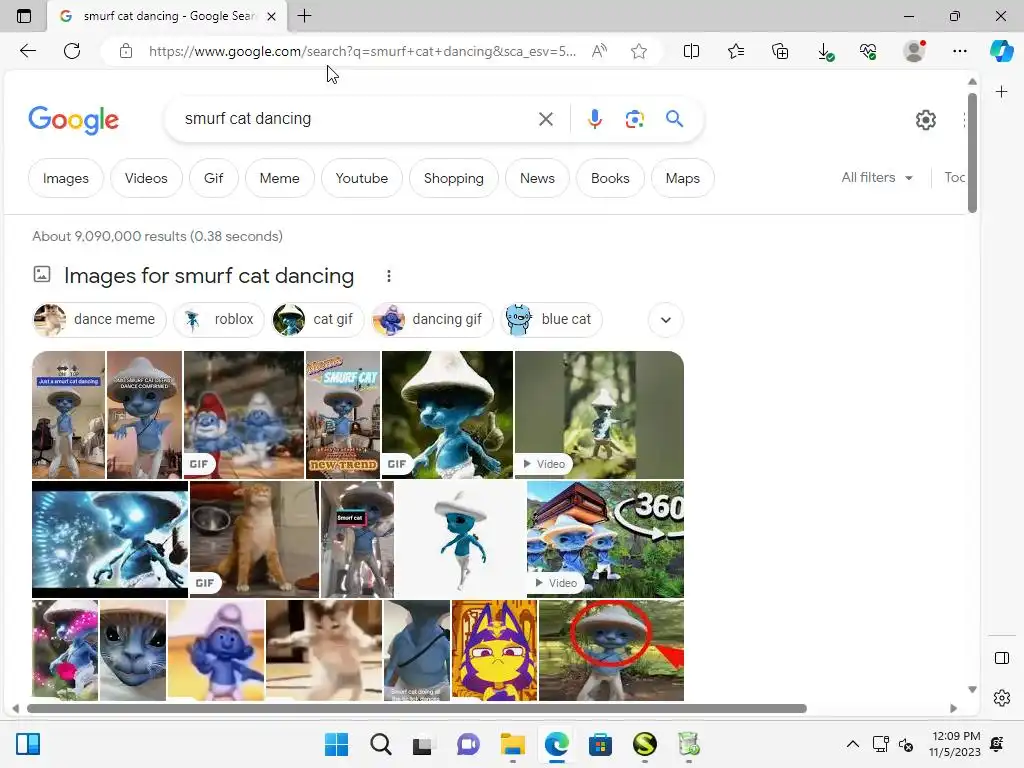The width and height of the screenshot is (1024, 768).
Task: Open three-dot menu beside Images heading
Action: click(389, 276)
